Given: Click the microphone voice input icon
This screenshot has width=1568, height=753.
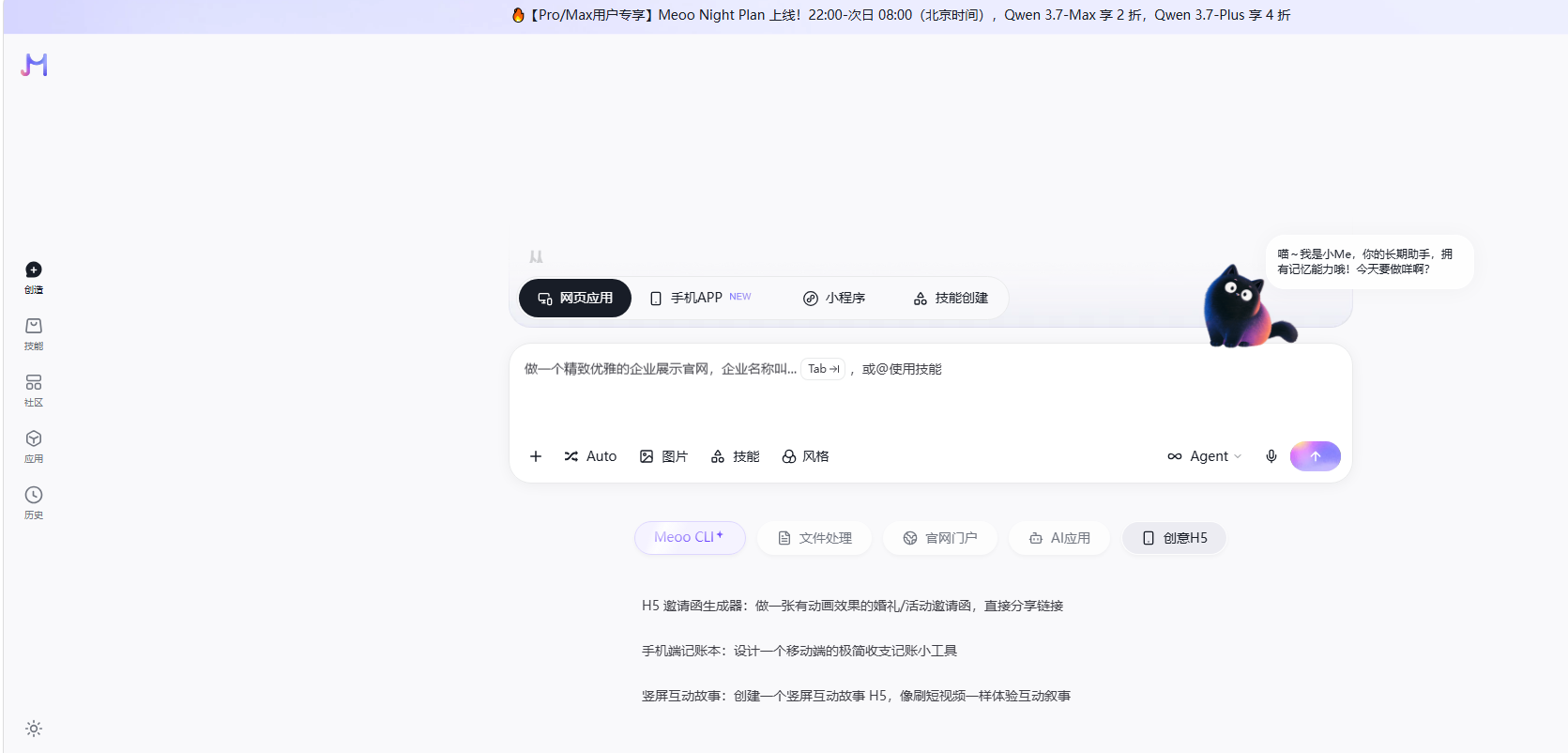Looking at the screenshot, I should click(1271, 456).
